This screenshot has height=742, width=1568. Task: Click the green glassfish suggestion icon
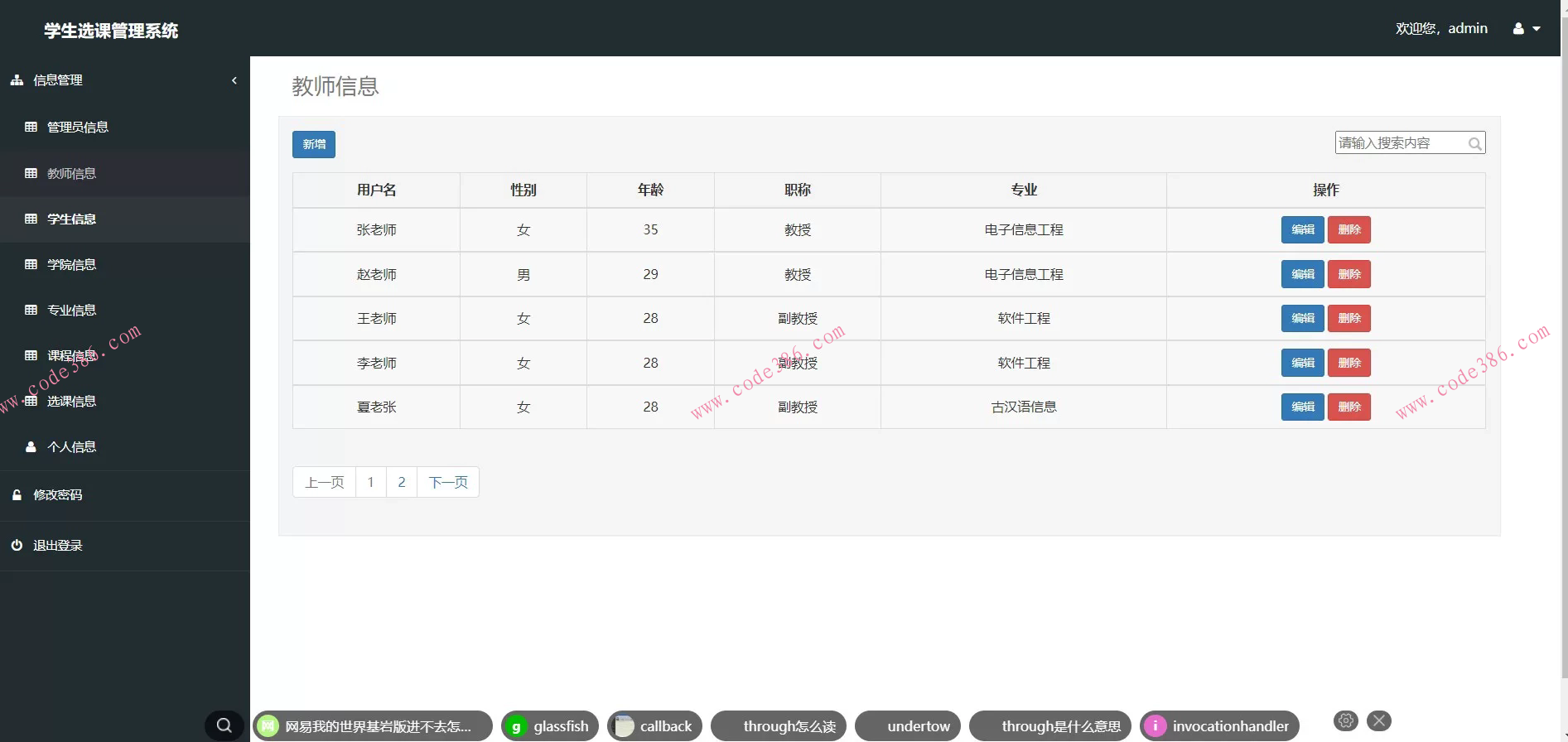(516, 726)
